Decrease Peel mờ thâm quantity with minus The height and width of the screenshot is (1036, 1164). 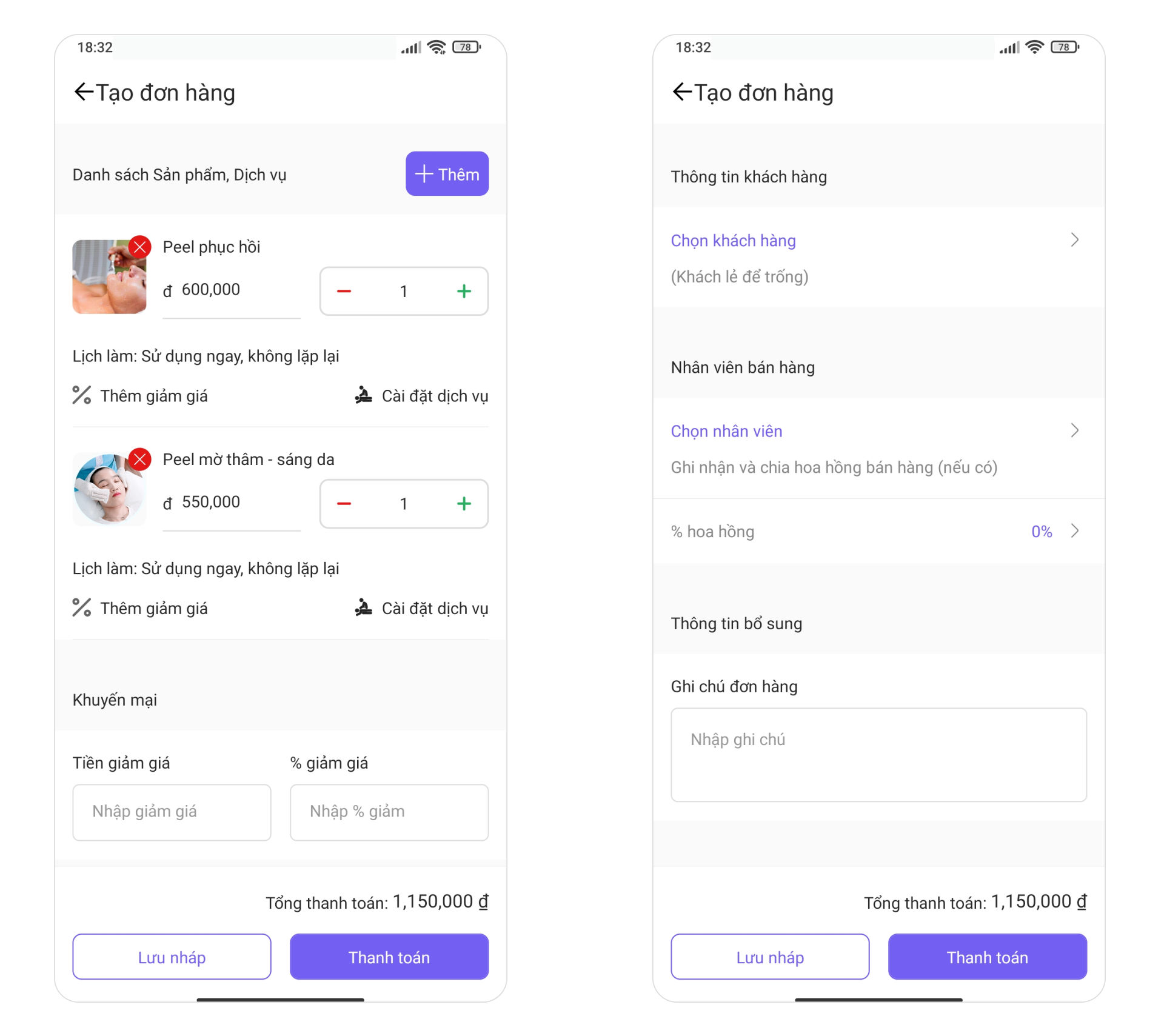[344, 504]
